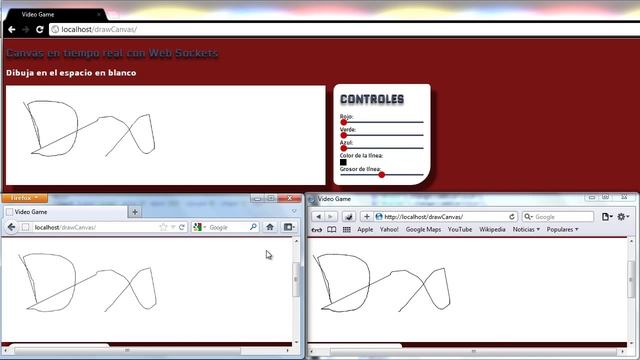This screenshot has height=360, width=640.
Task: Open the Safari settings gear menu
Action: click(x=623, y=217)
